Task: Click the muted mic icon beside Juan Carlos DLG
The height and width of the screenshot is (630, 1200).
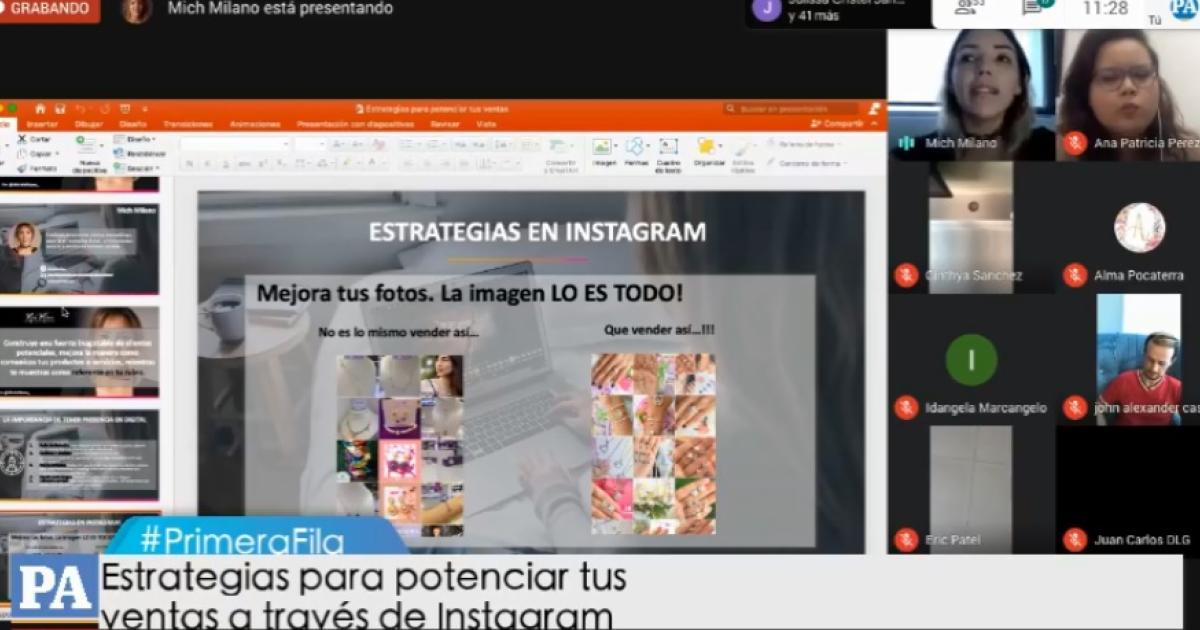Action: [1075, 540]
